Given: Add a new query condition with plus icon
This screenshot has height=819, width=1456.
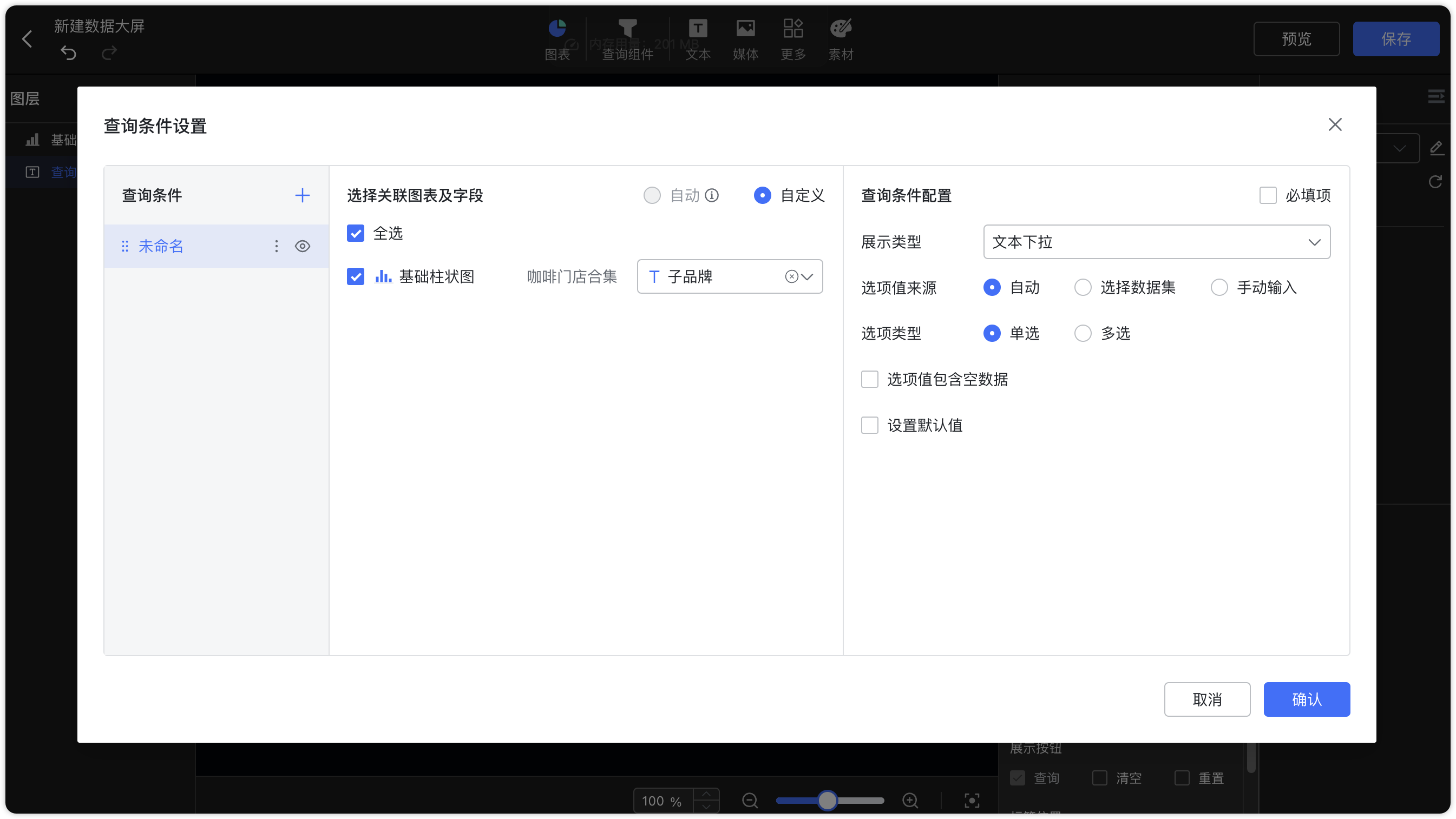Looking at the screenshot, I should [303, 195].
